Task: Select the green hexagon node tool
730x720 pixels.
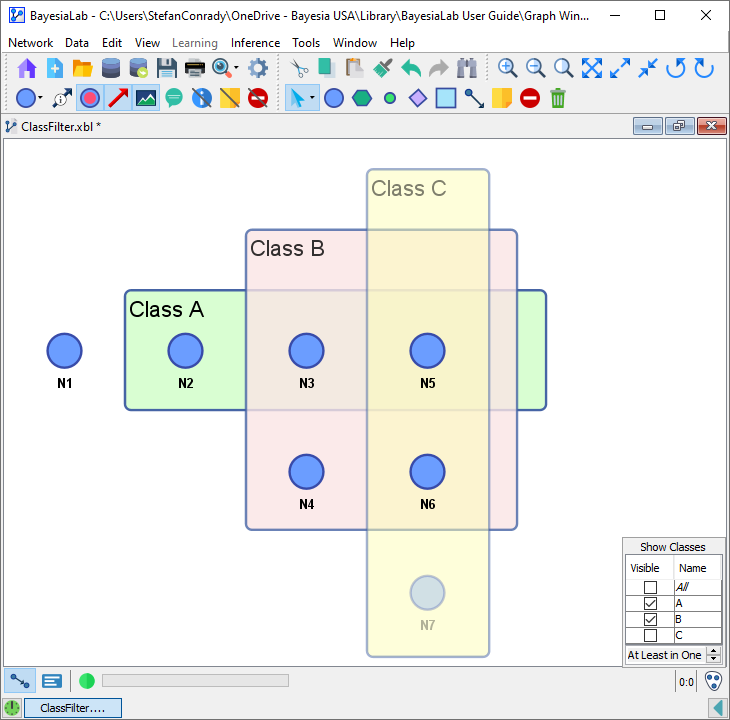Action: click(362, 98)
